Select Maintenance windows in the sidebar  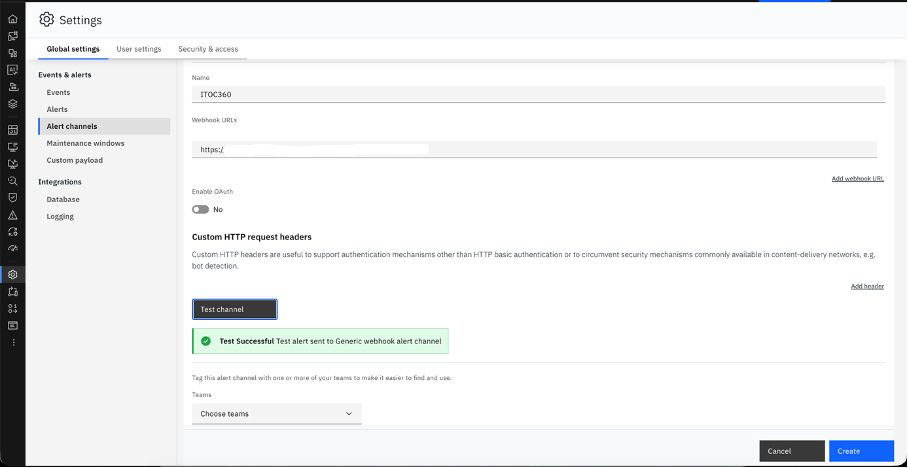[86, 143]
